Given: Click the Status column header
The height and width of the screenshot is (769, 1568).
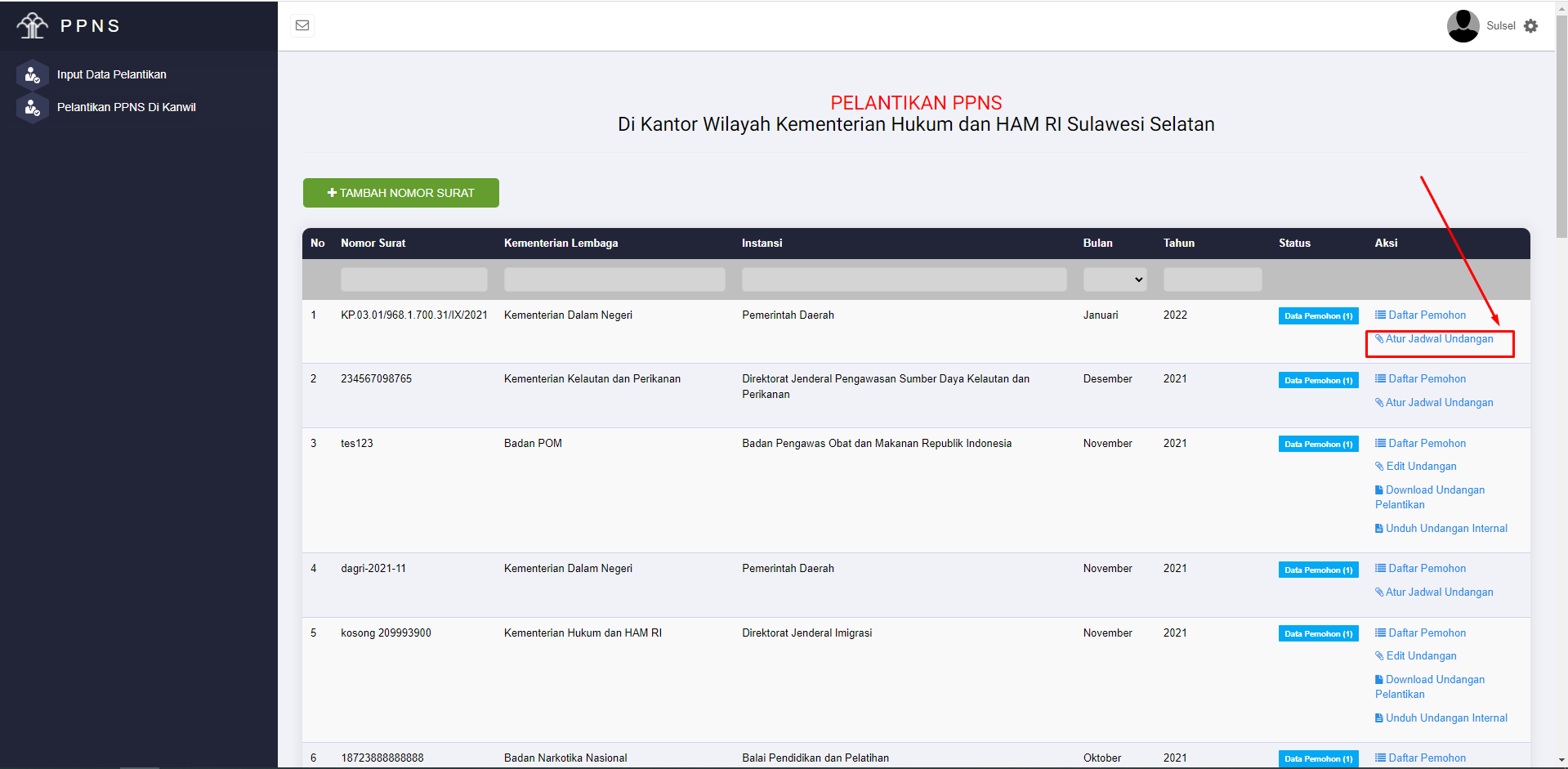Looking at the screenshot, I should 1294,243.
